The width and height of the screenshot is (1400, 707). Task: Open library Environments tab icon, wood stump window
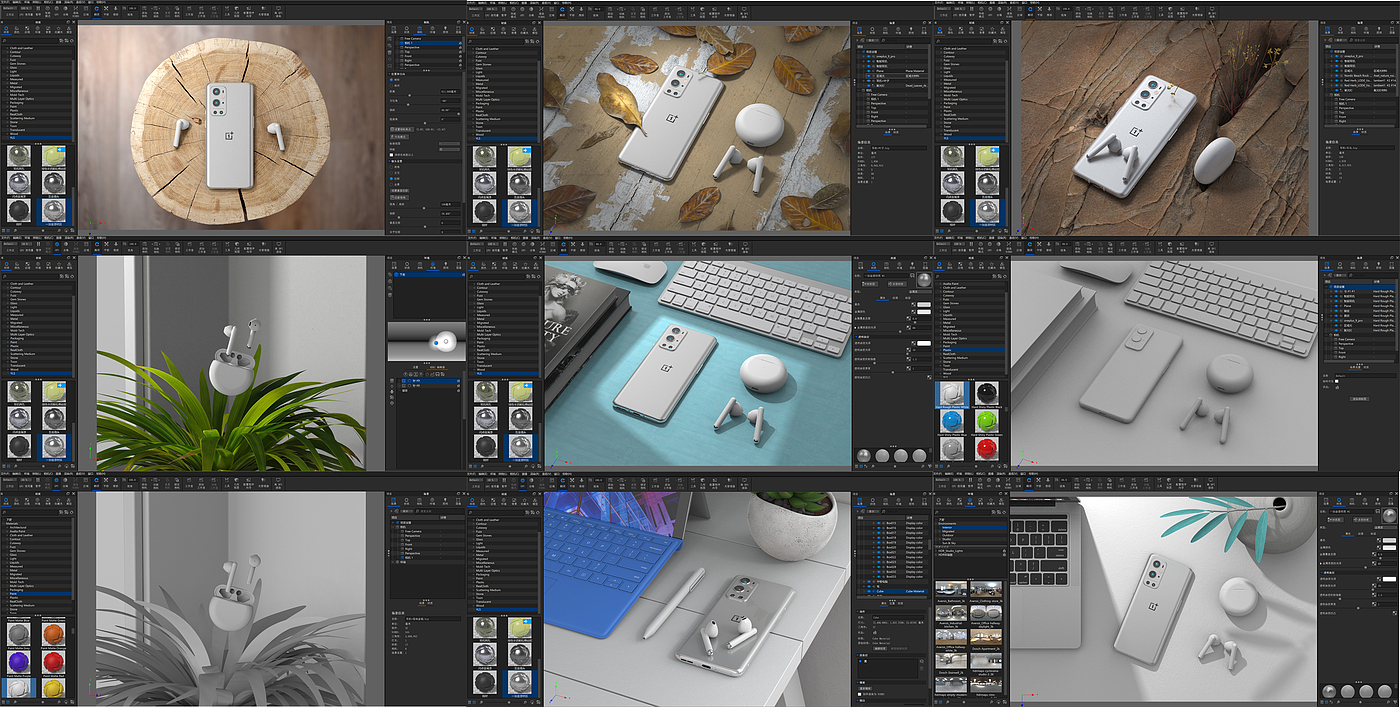click(38, 29)
